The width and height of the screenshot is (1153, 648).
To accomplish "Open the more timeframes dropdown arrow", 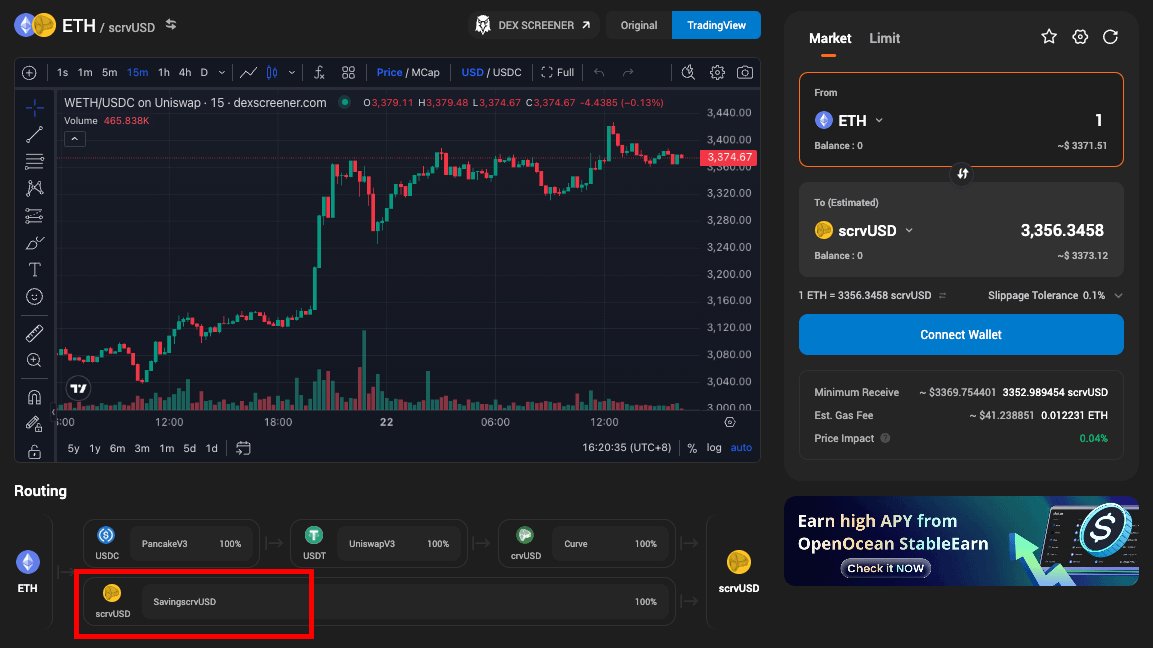I will coord(221,72).
